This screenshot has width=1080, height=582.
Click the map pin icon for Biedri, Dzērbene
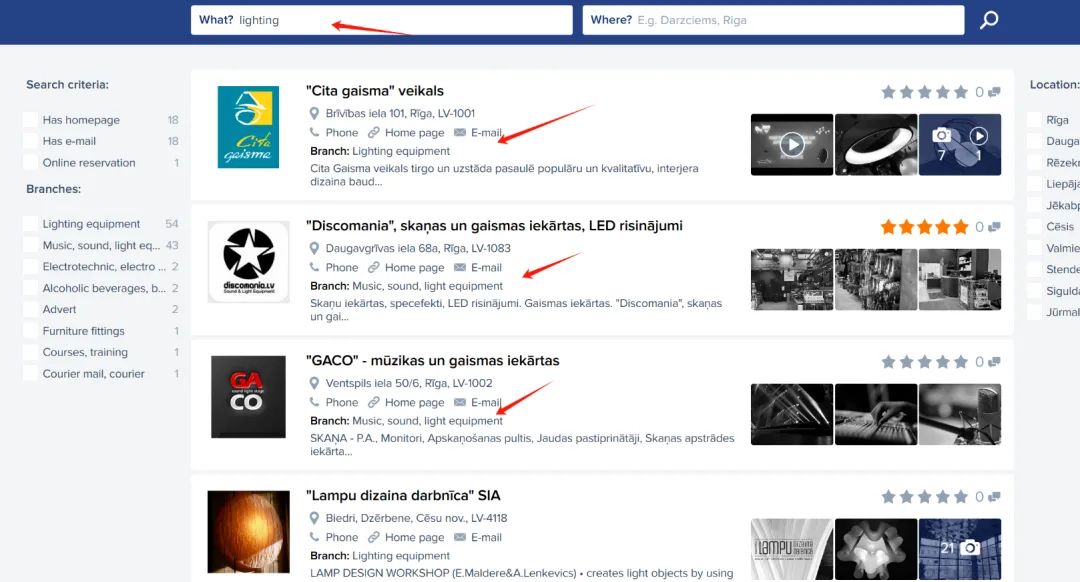click(x=314, y=518)
